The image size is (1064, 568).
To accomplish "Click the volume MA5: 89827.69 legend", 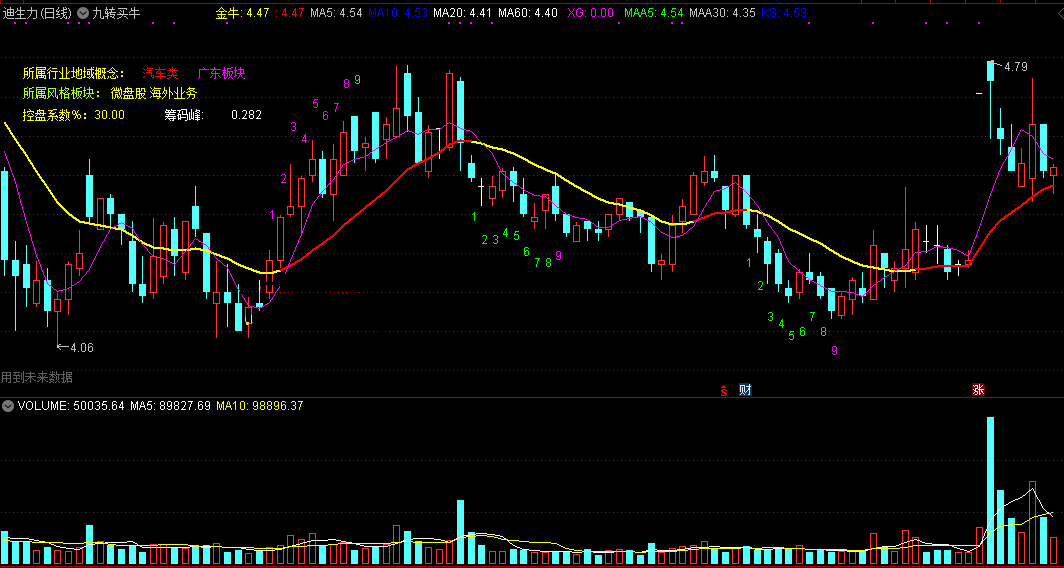I will [x=170, y=406].
